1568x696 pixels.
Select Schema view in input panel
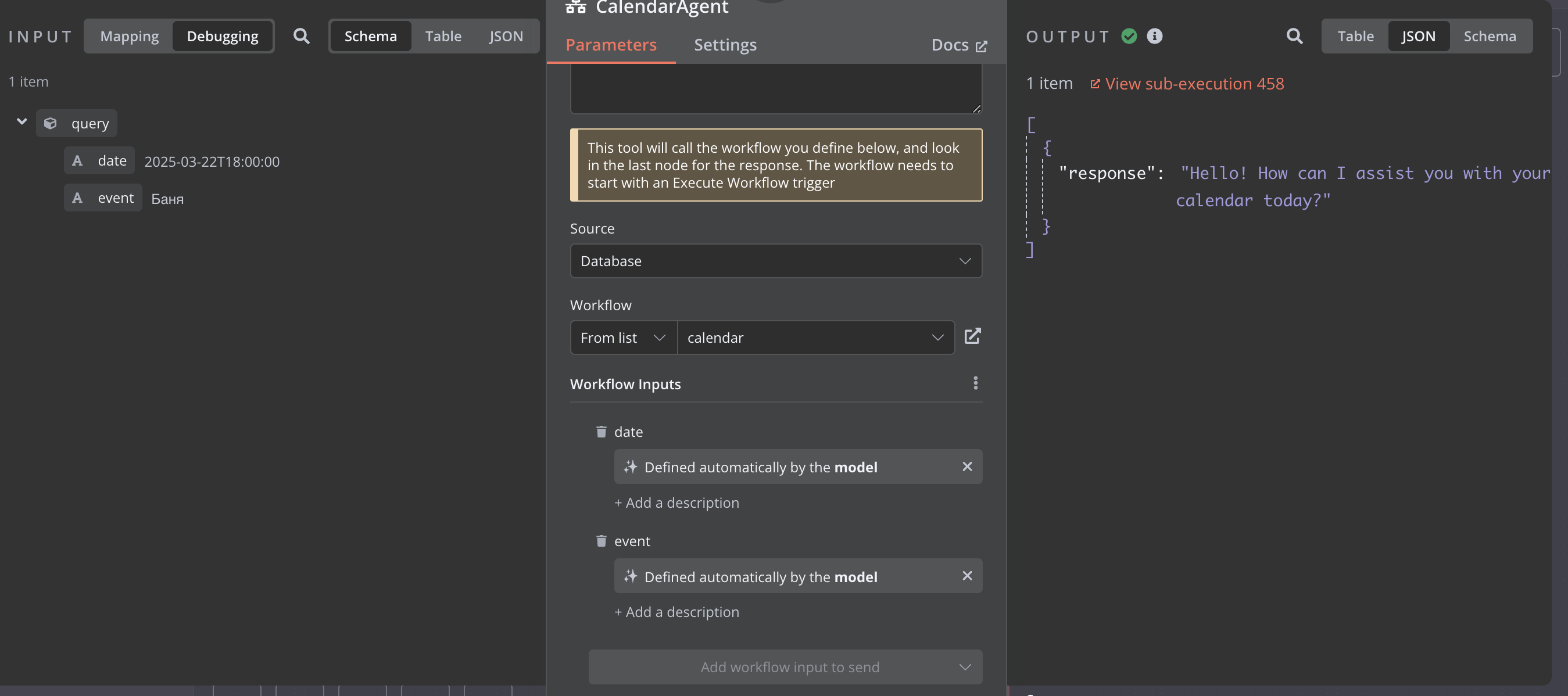(x=370, y=36)
